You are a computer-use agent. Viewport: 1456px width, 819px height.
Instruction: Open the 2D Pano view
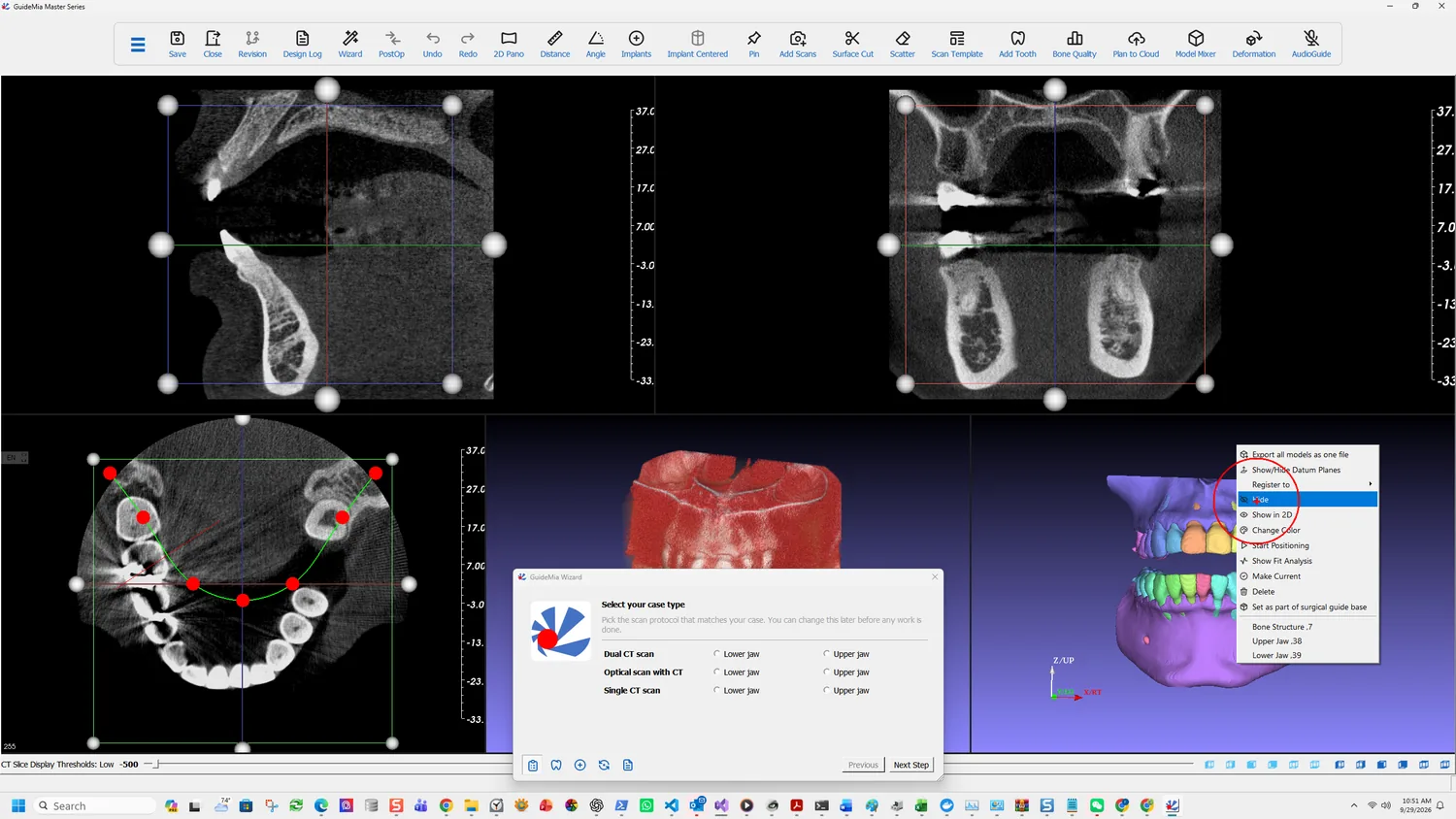pyautogui.click(x=509, y=44)
